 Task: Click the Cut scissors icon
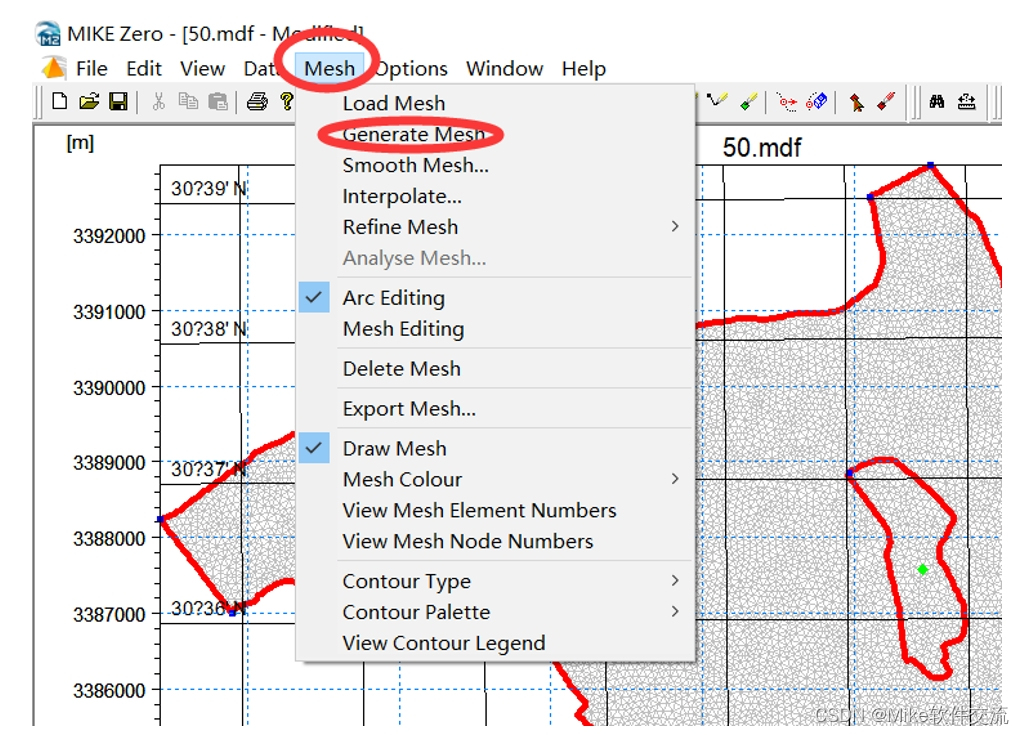click(x=158, y=101)
